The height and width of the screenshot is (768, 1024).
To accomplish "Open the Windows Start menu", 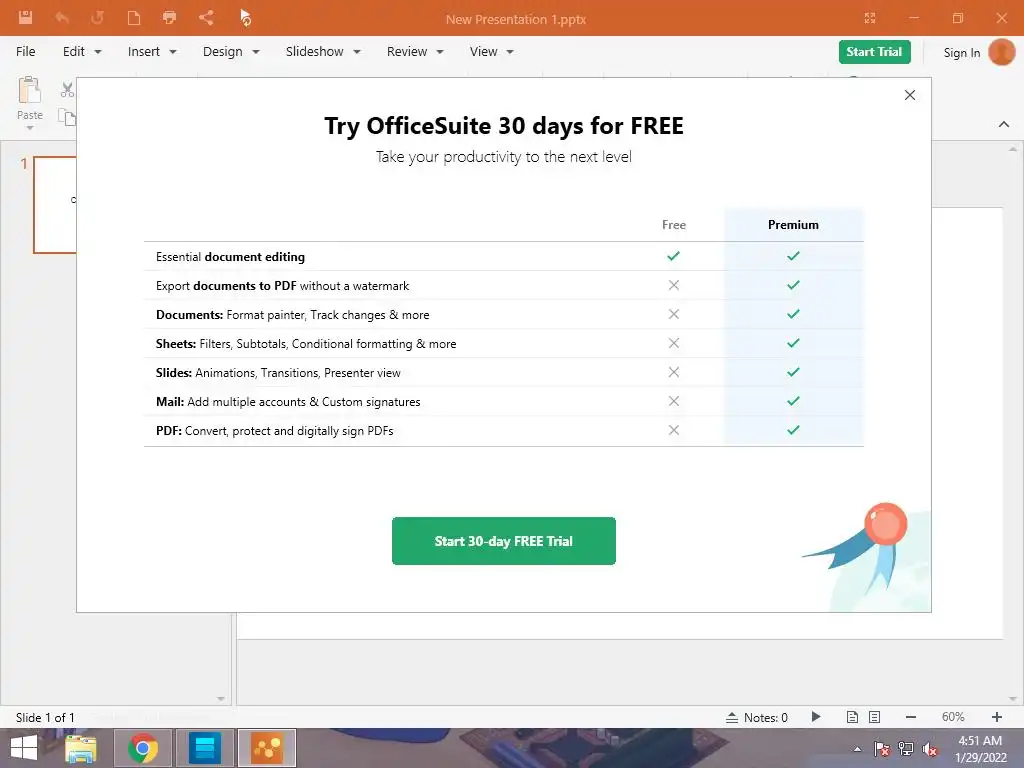I will [24, 748].
